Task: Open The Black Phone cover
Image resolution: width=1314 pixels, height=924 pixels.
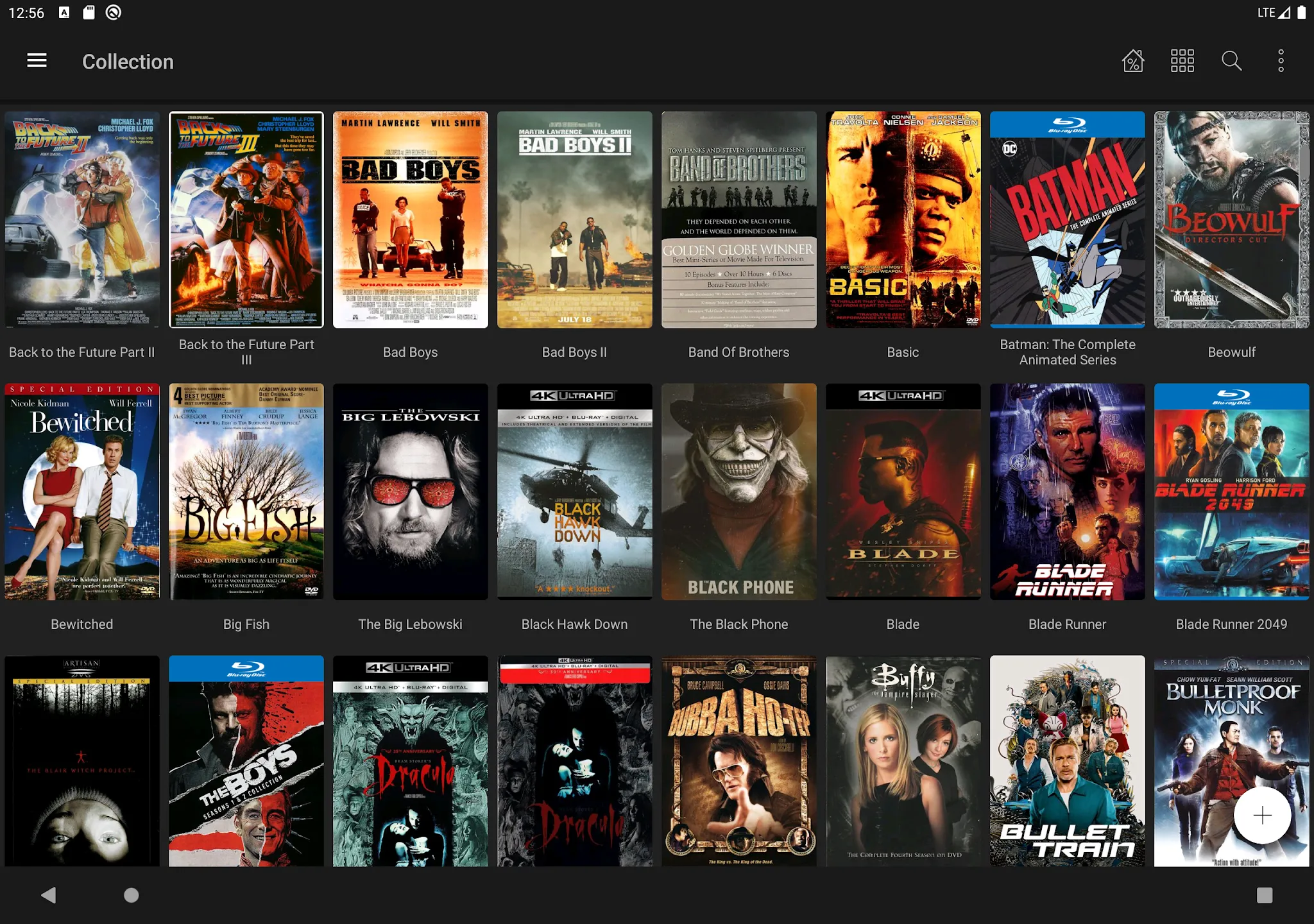Action: point(739,492)
